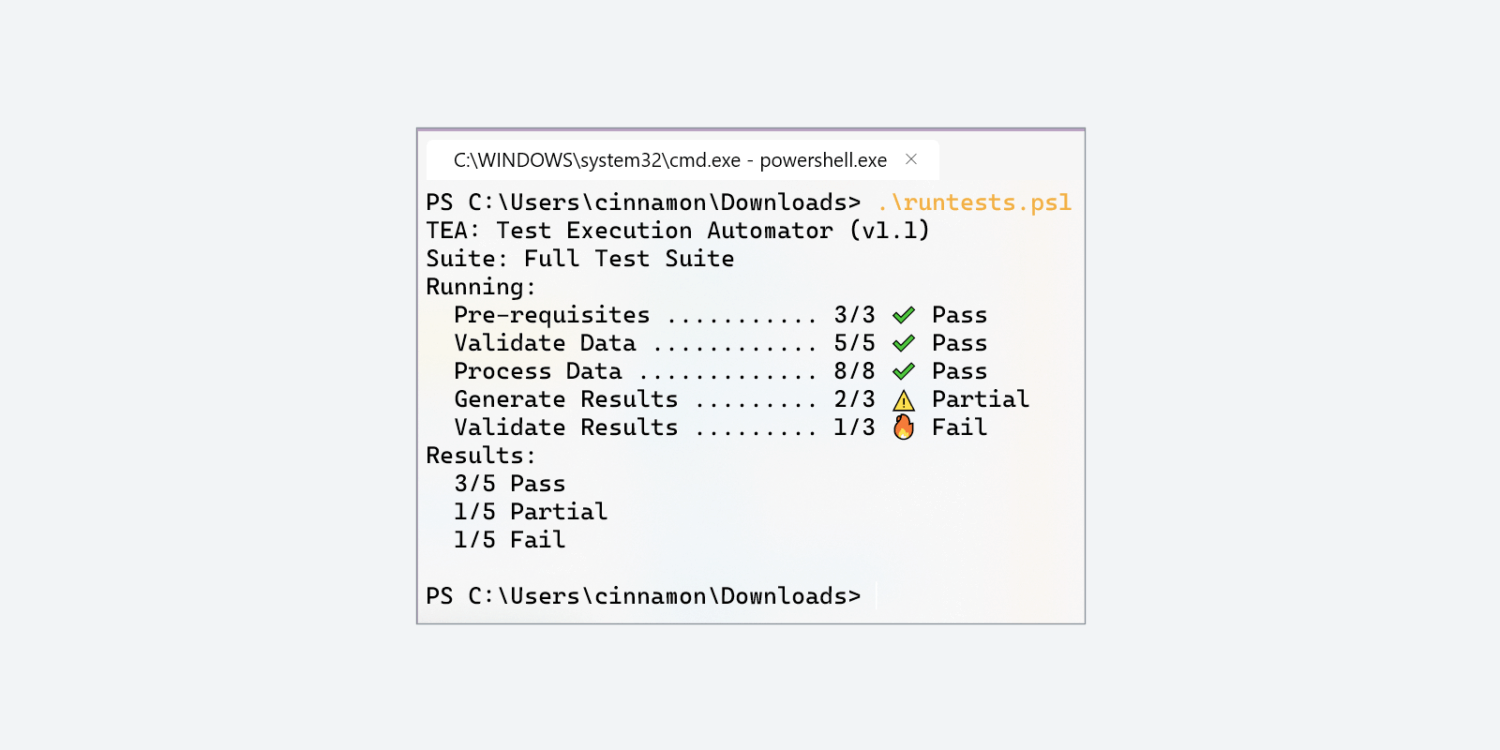Click the Pre-requisites test name

552,315
